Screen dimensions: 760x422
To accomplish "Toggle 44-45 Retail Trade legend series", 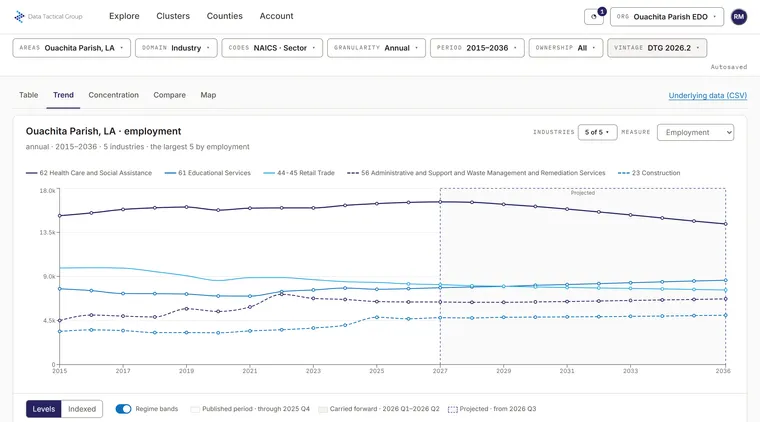I will tap(299, 173).
